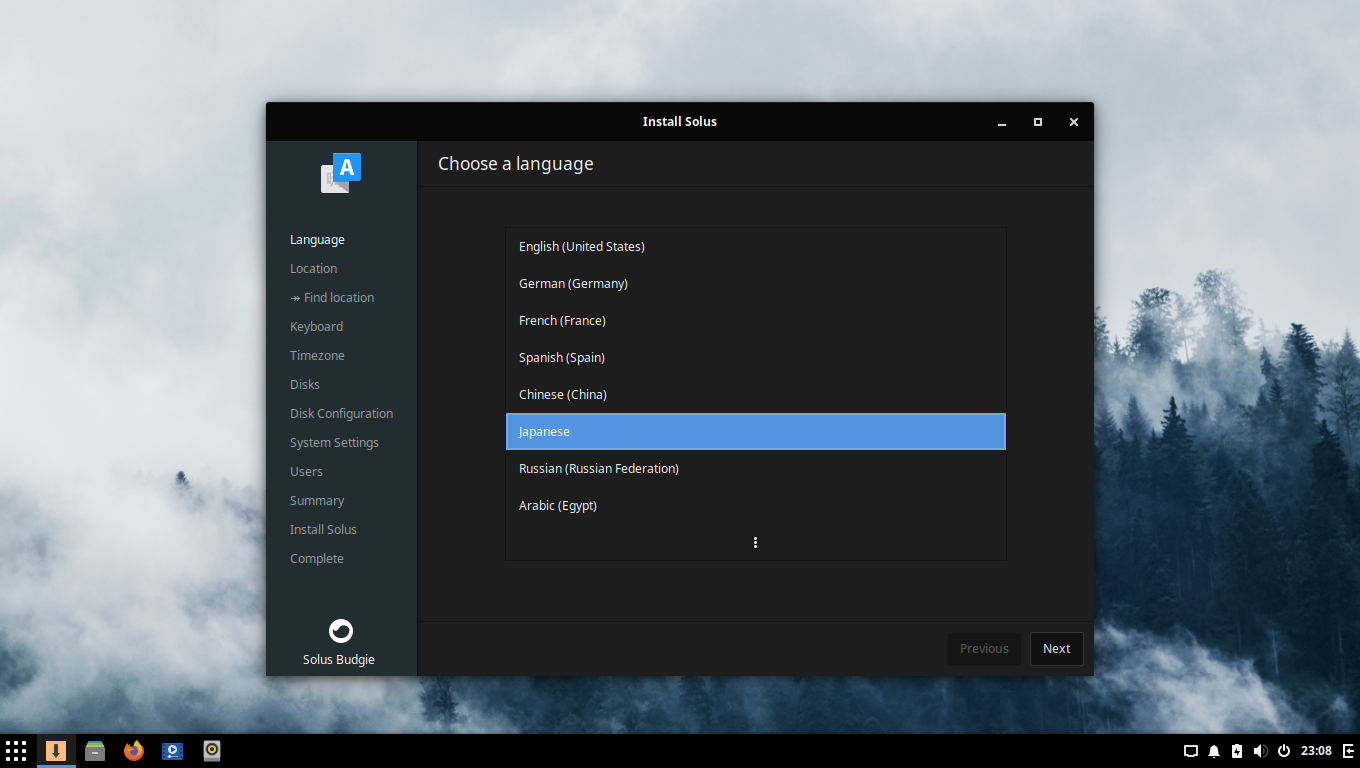Image resolution: width=1360 pixels, height=768 pixels.
Task: Click the Next button
Action: pos(1056,648)
